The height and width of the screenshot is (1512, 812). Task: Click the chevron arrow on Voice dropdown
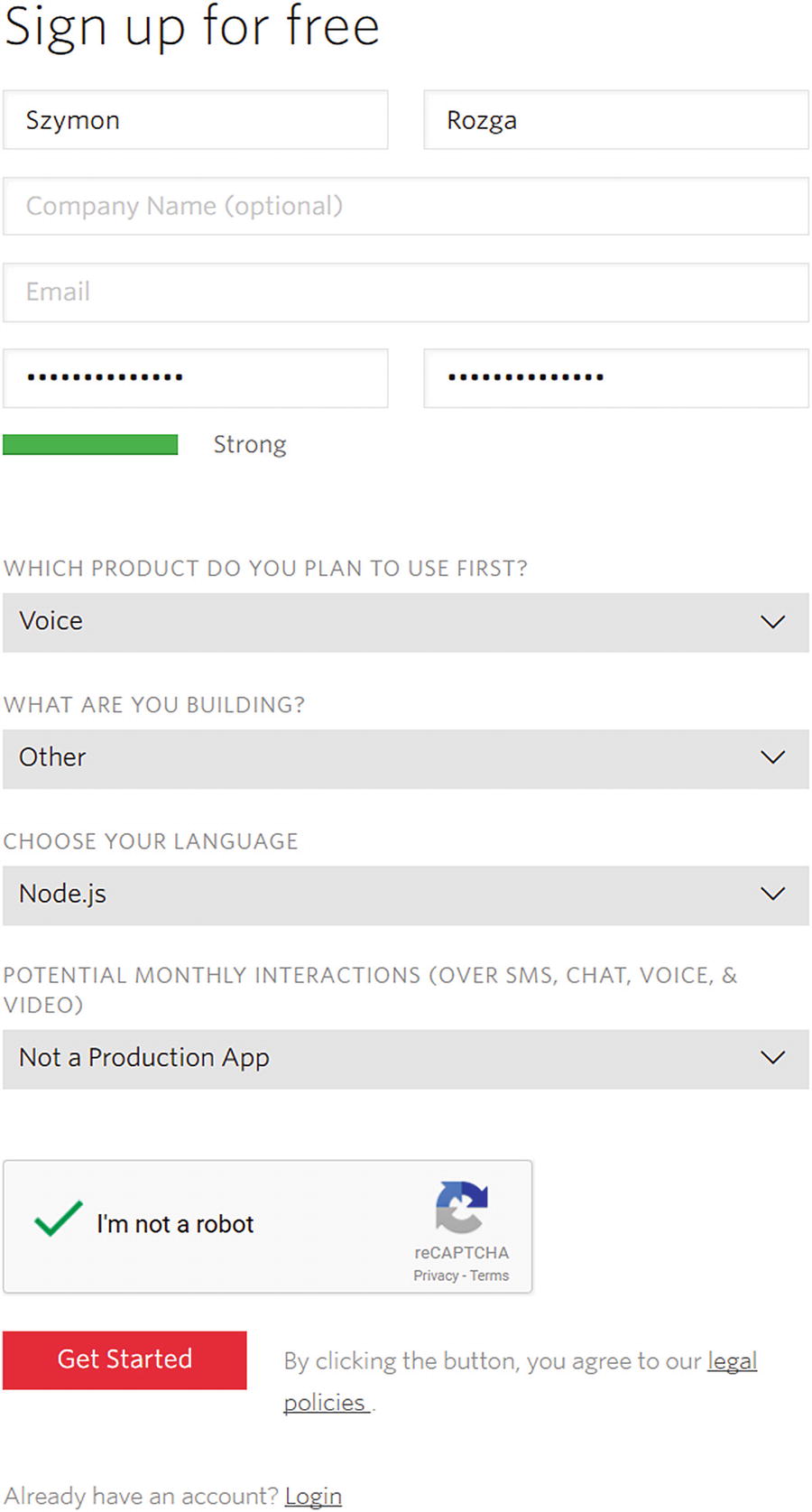pyautogui.click(x=773, y=622)
